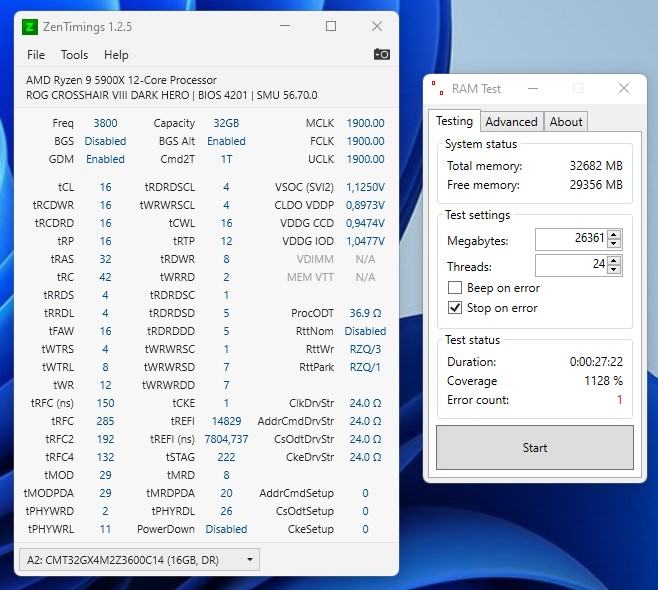Increase Threads with the up arrow
Image resolution: width=658 pixels, height=590 pixels.
(614, 261)
